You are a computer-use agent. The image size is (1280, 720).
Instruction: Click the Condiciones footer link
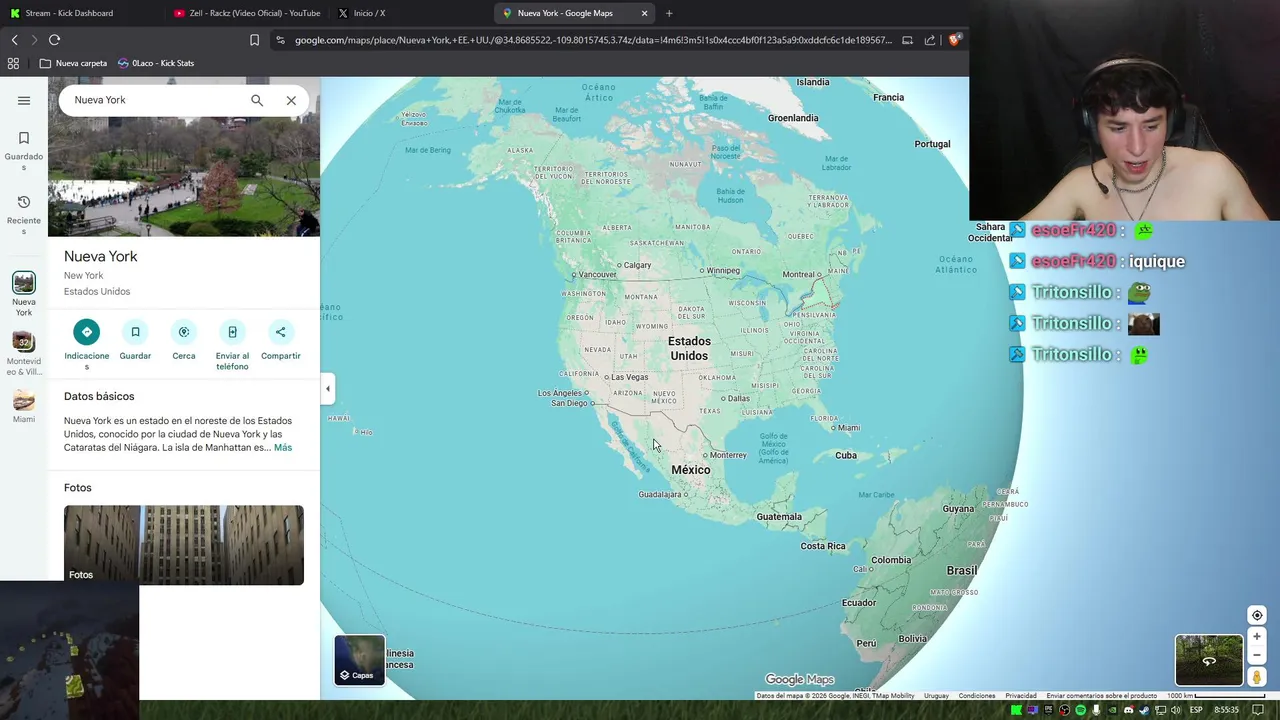click(x=977, y=696)
